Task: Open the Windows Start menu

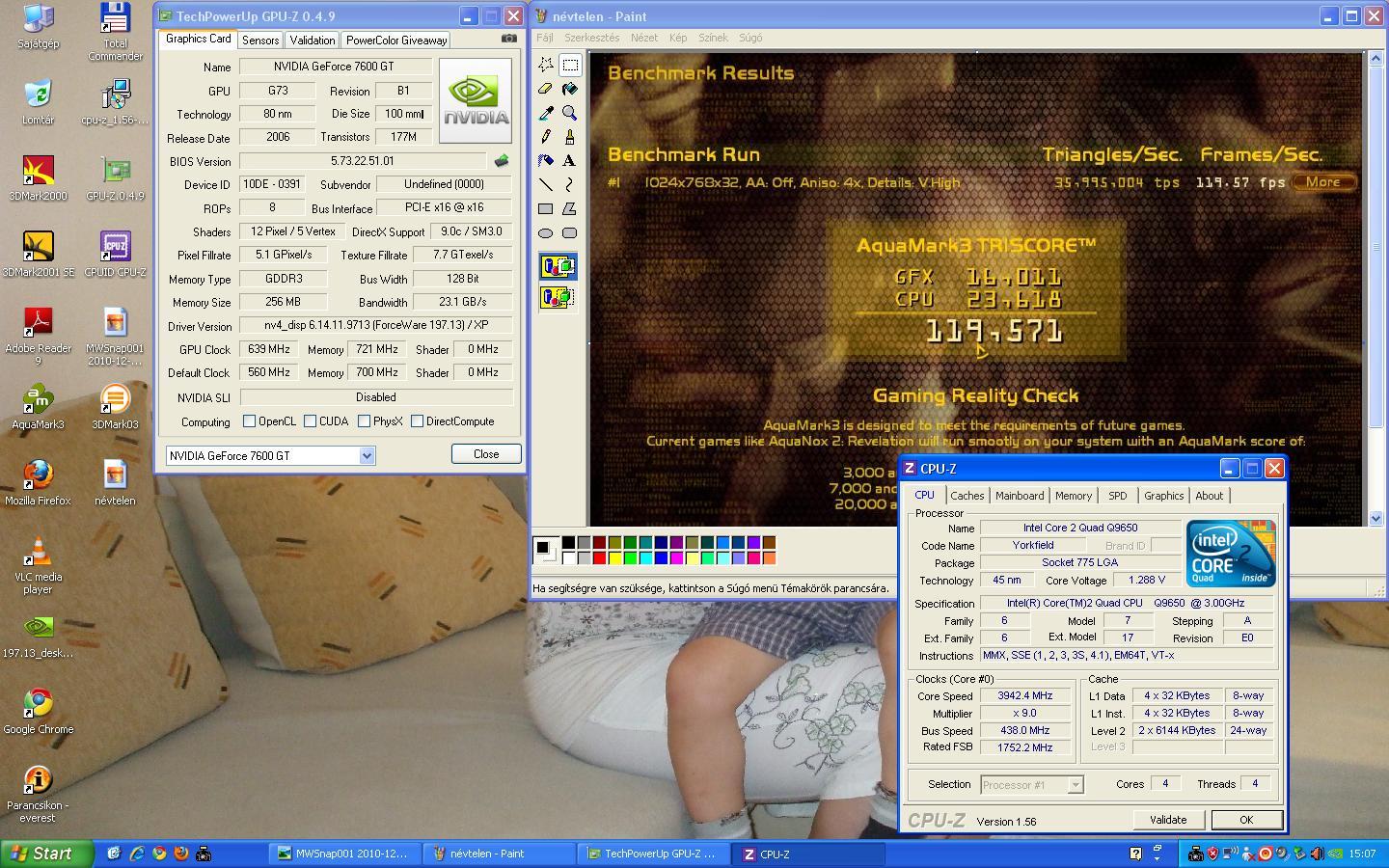Action: click(x=46, y=854)
